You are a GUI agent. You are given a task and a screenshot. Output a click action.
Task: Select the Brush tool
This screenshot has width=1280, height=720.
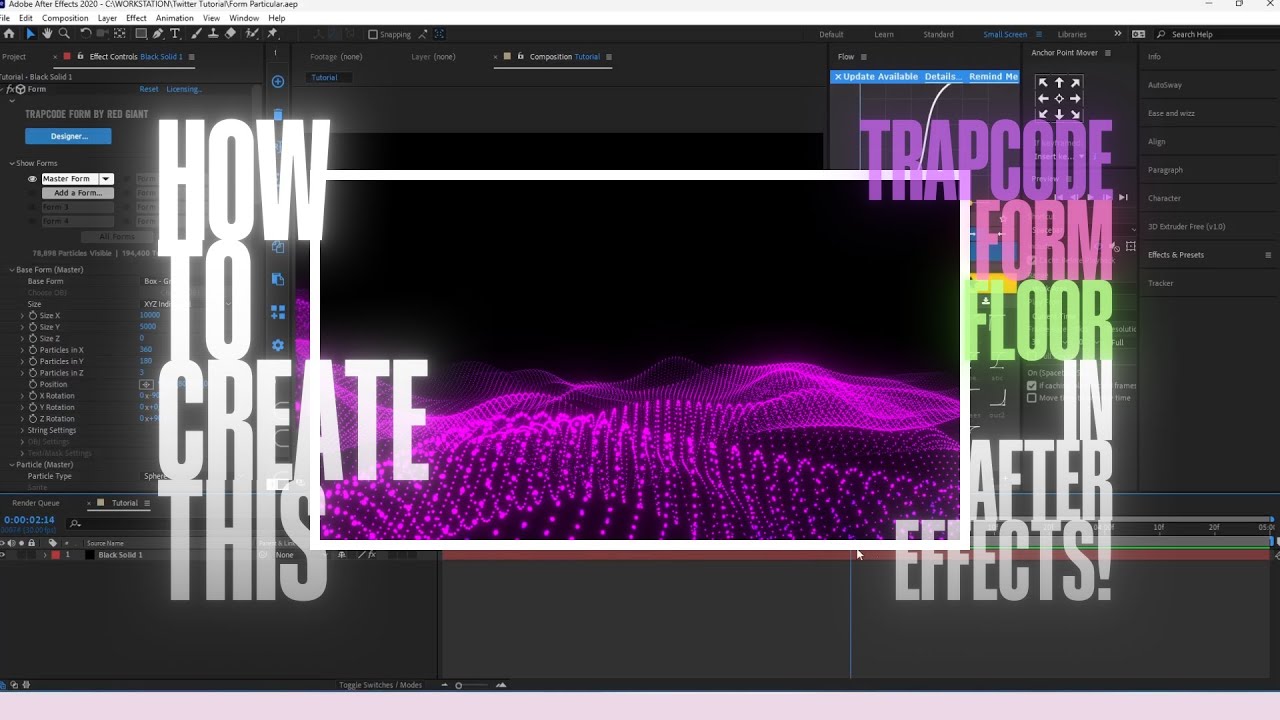[x=197, y=34]
